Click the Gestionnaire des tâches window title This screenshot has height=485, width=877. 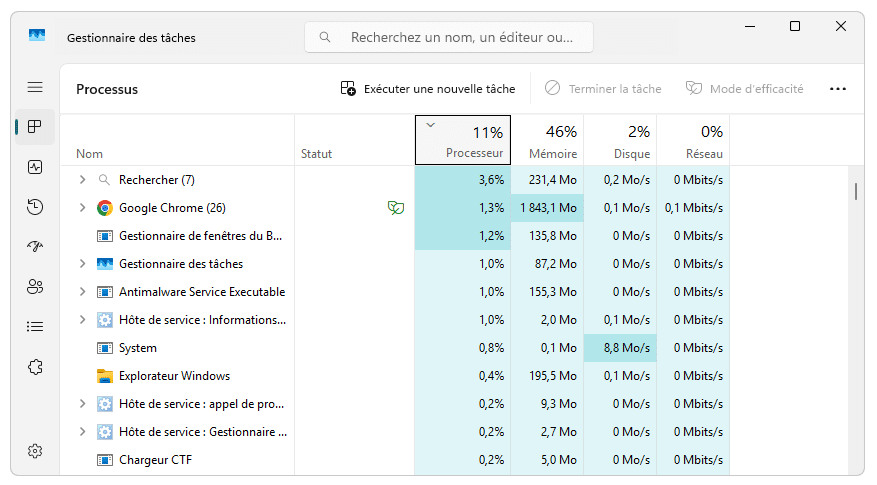point(131,37)
